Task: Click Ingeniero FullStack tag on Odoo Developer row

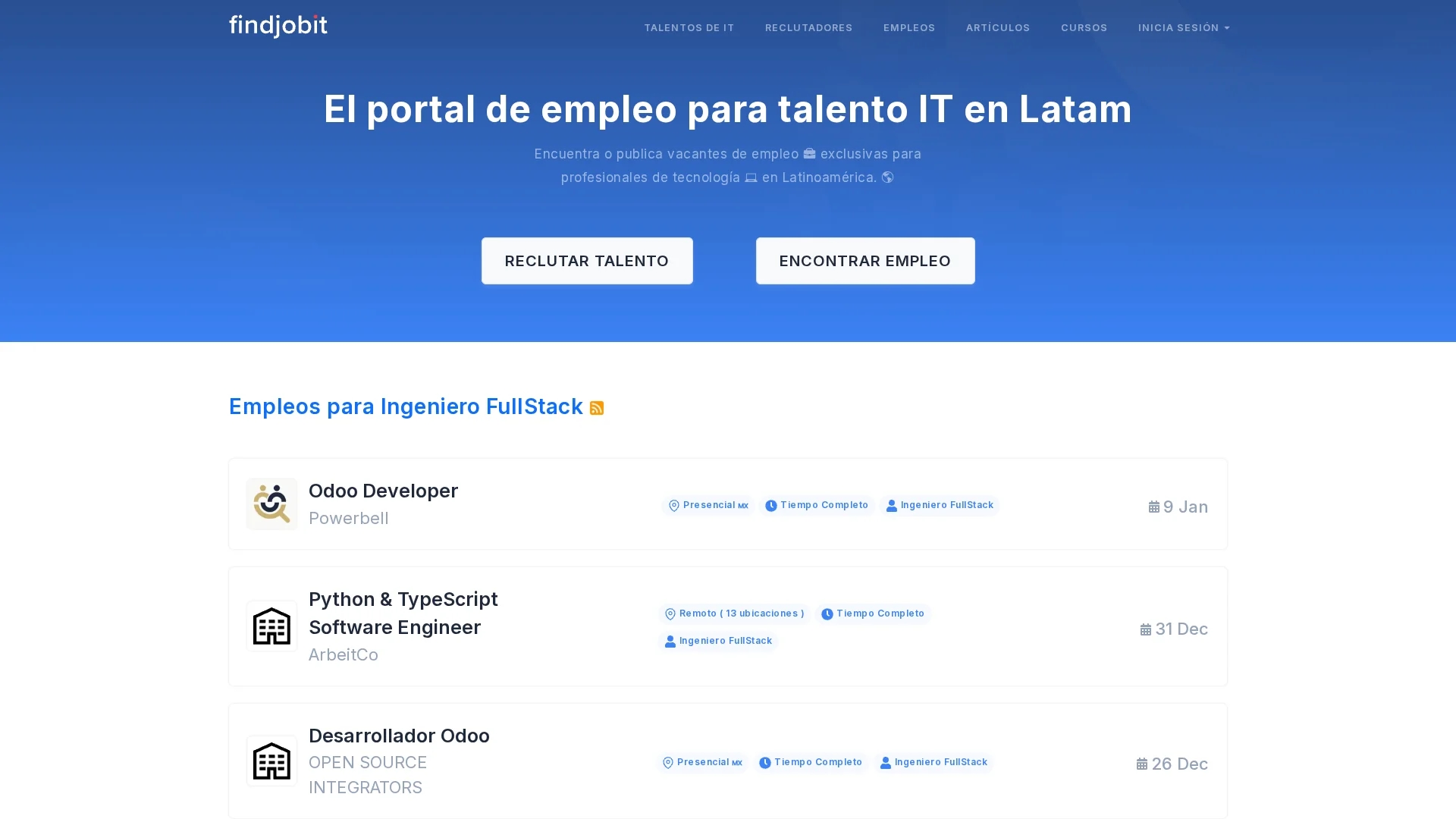Action: [940, 505]
